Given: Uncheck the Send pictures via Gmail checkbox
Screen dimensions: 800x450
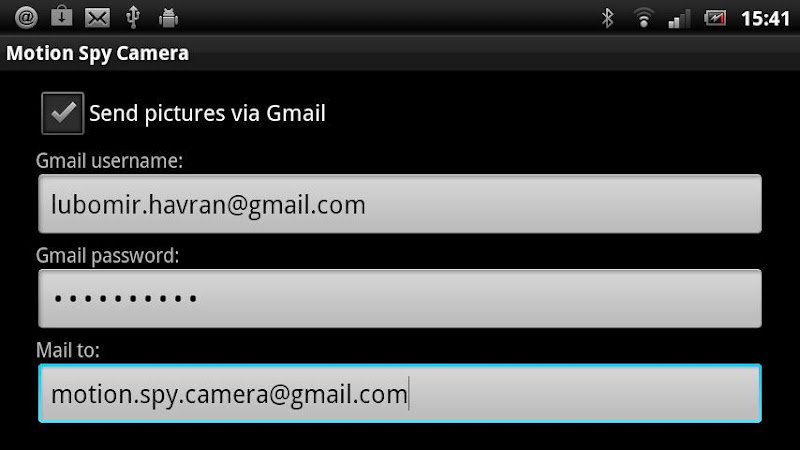Looking at the screenshot, I should click(63, 113).
